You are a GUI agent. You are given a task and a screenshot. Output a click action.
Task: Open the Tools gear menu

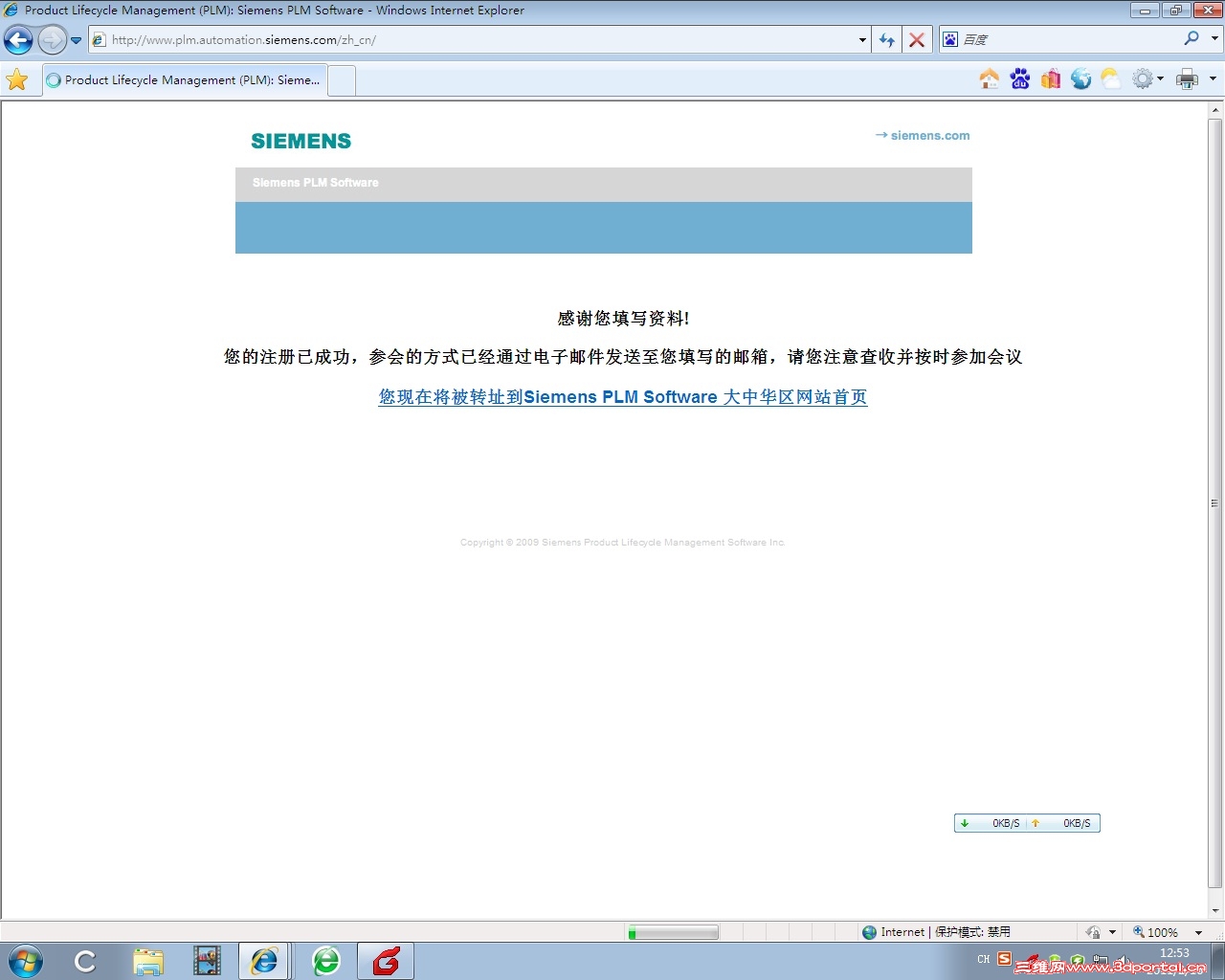(1147, 78)
